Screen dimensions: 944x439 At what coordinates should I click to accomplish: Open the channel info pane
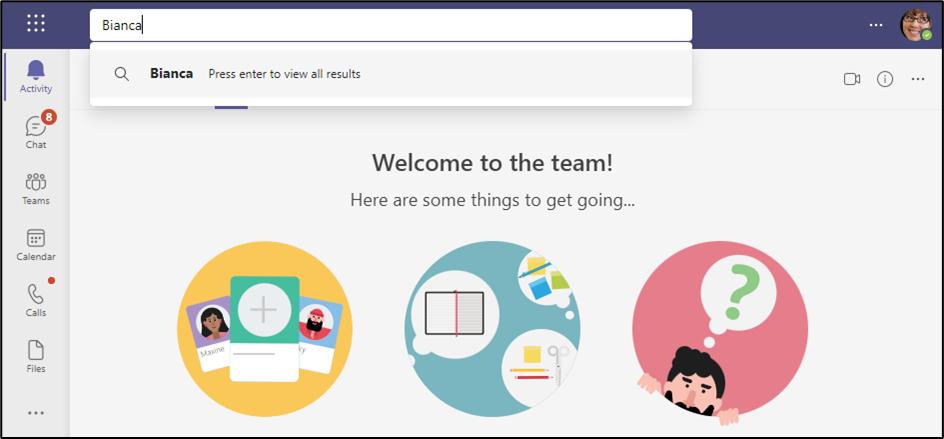(x=885, y=79)
